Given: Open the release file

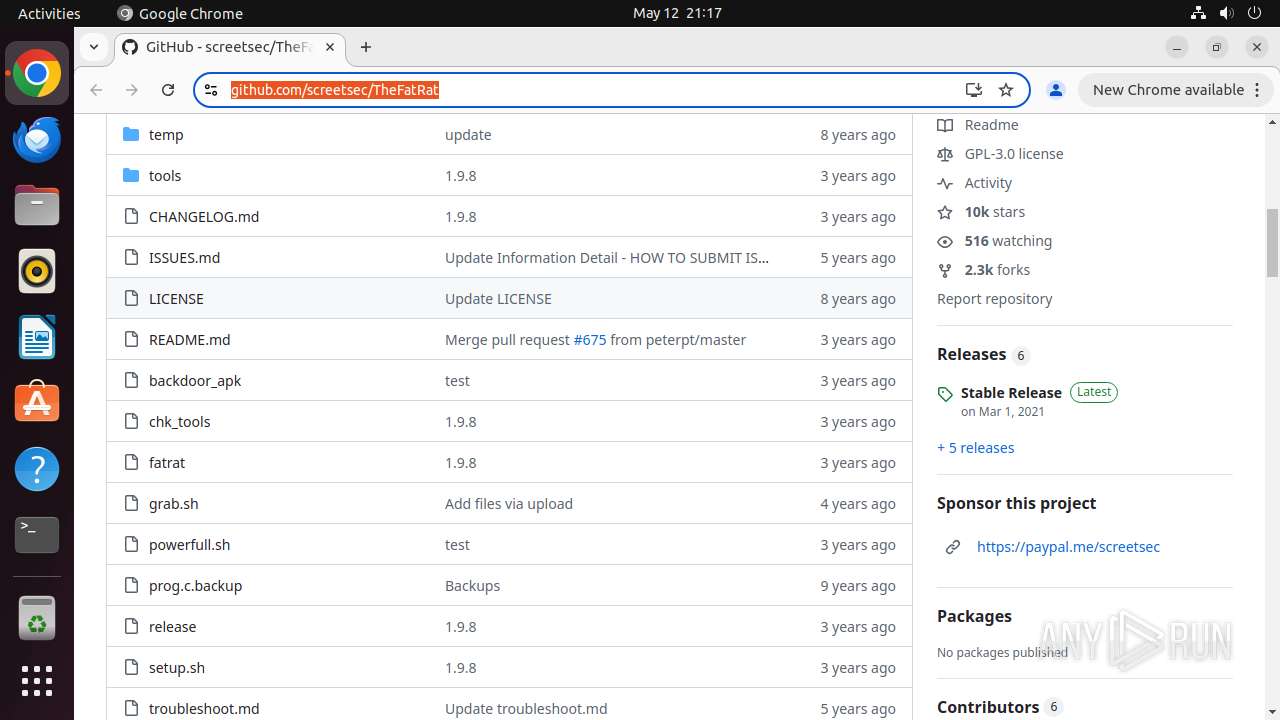Looking at the screenshot, I should [172, 626].
